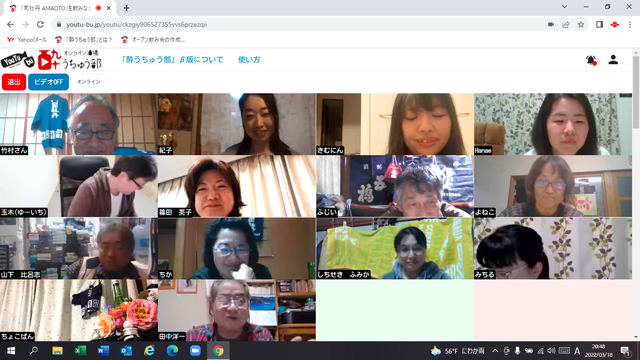
Task: Open 「酔うちゅう部」とは？ bookmark
Action: (x=84, y=40)
